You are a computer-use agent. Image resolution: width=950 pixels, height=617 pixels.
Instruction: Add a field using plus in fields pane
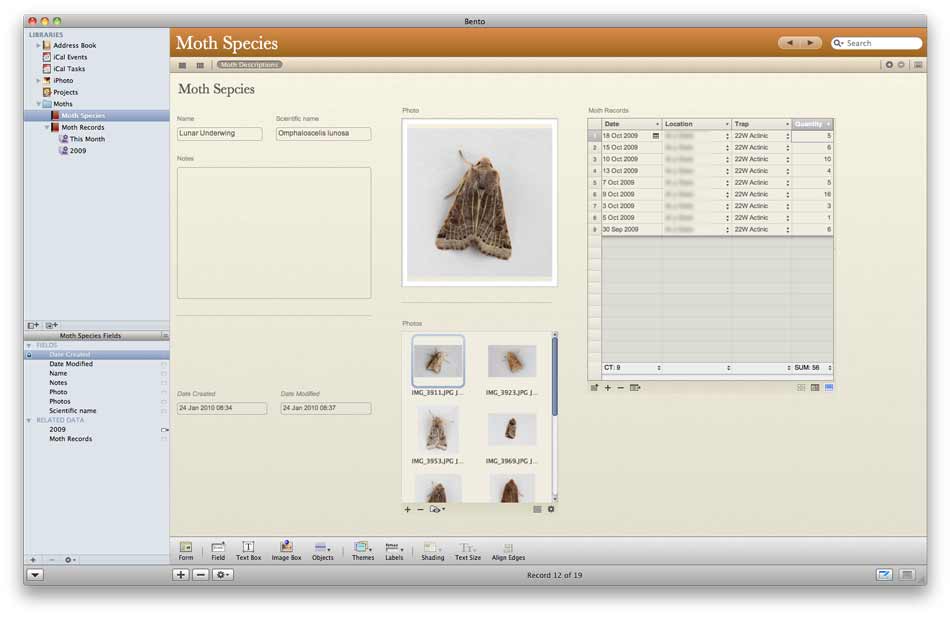(33, 559)
